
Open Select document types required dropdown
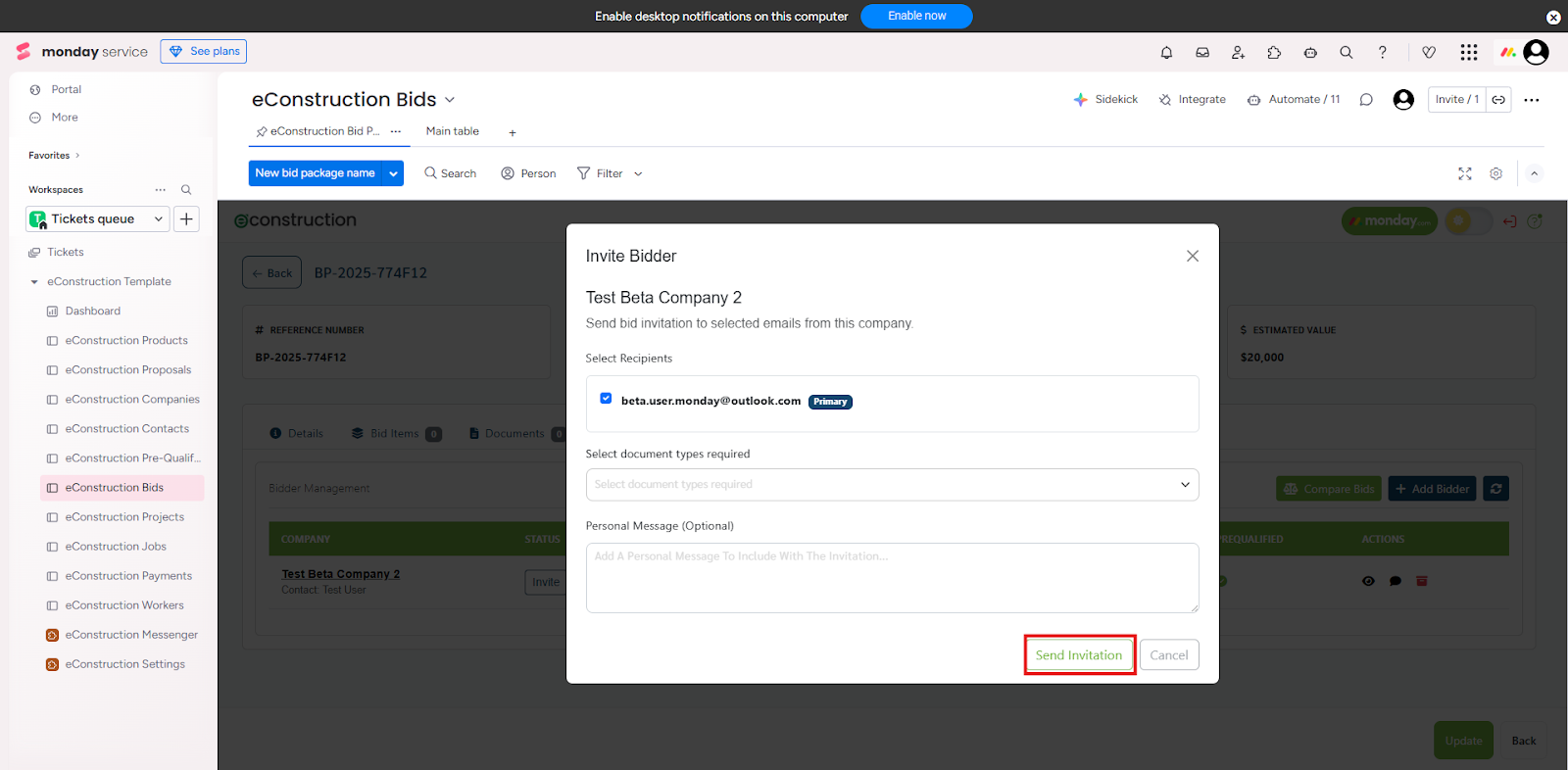(892, 485)
